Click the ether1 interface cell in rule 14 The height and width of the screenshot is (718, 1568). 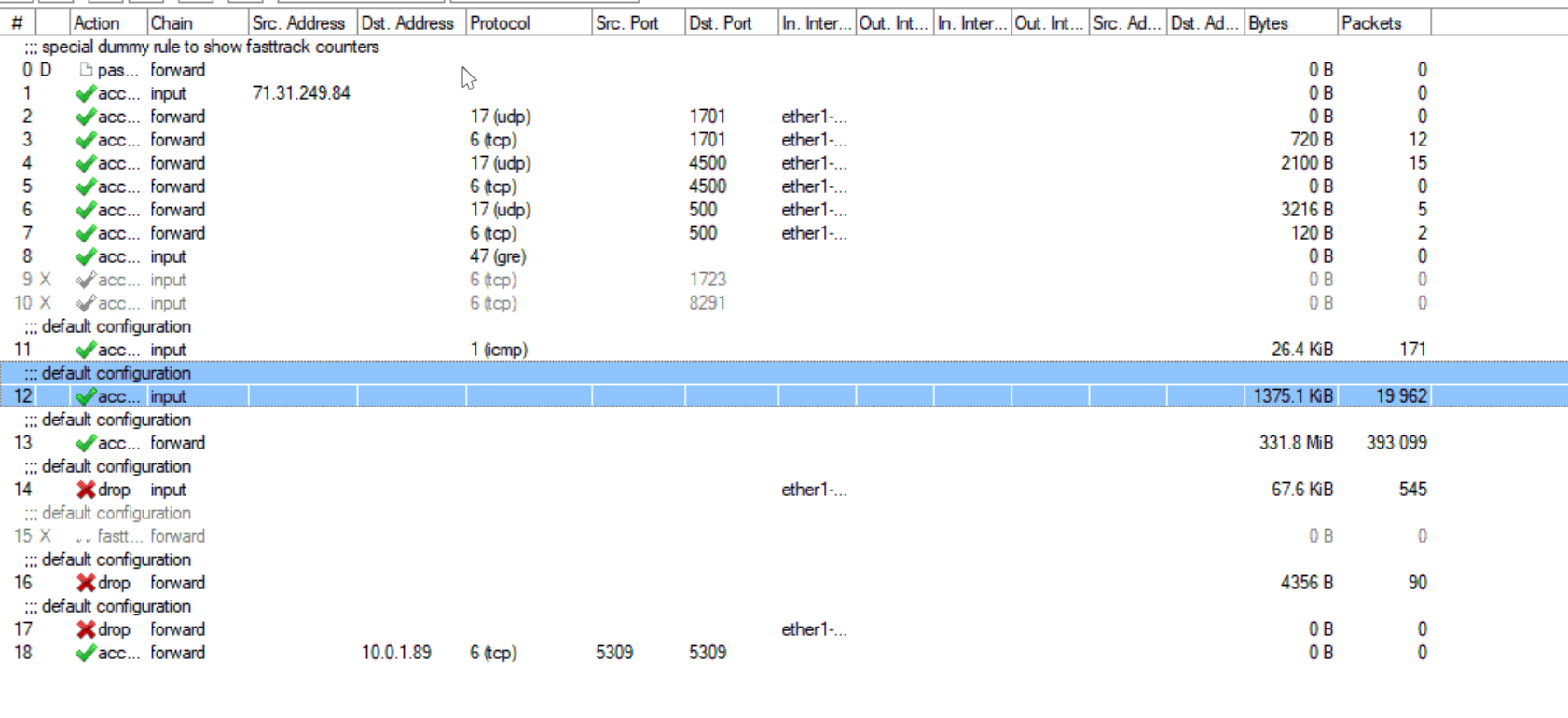pyautogui.click(x=814, y=490)
